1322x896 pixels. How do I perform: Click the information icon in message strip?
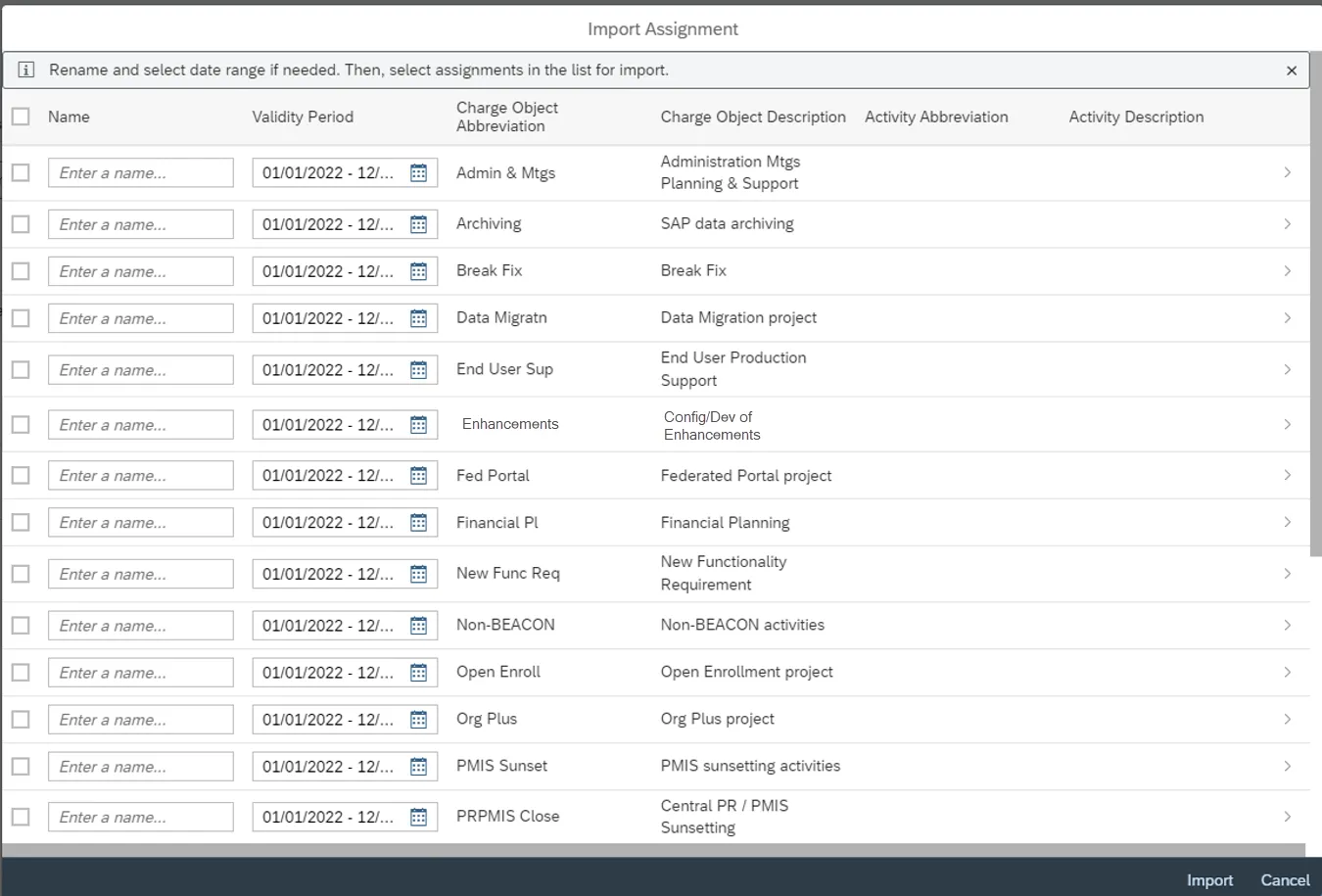click(x=26, y=71)
